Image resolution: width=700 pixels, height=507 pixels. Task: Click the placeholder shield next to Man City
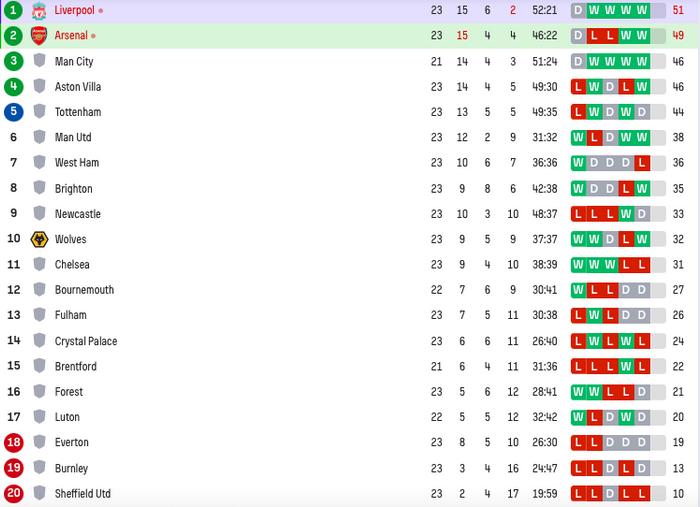point(39,61)
